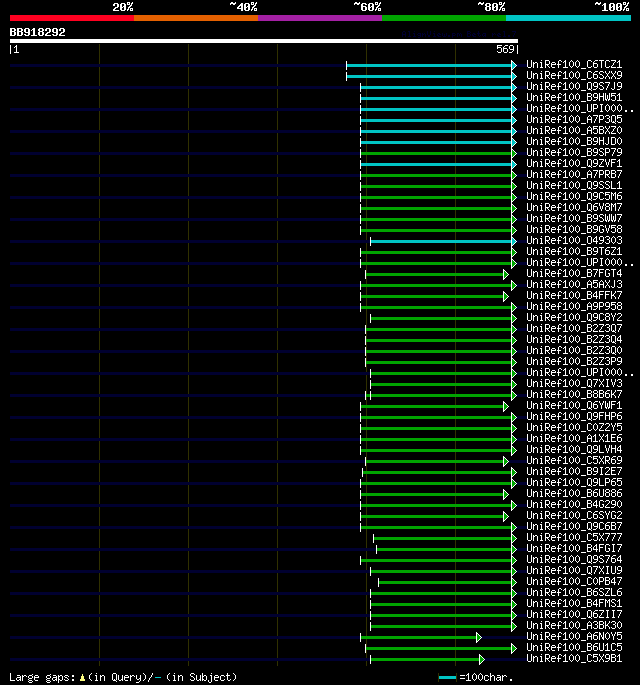Select the UniRef100_B6U1C5 label

574,647
